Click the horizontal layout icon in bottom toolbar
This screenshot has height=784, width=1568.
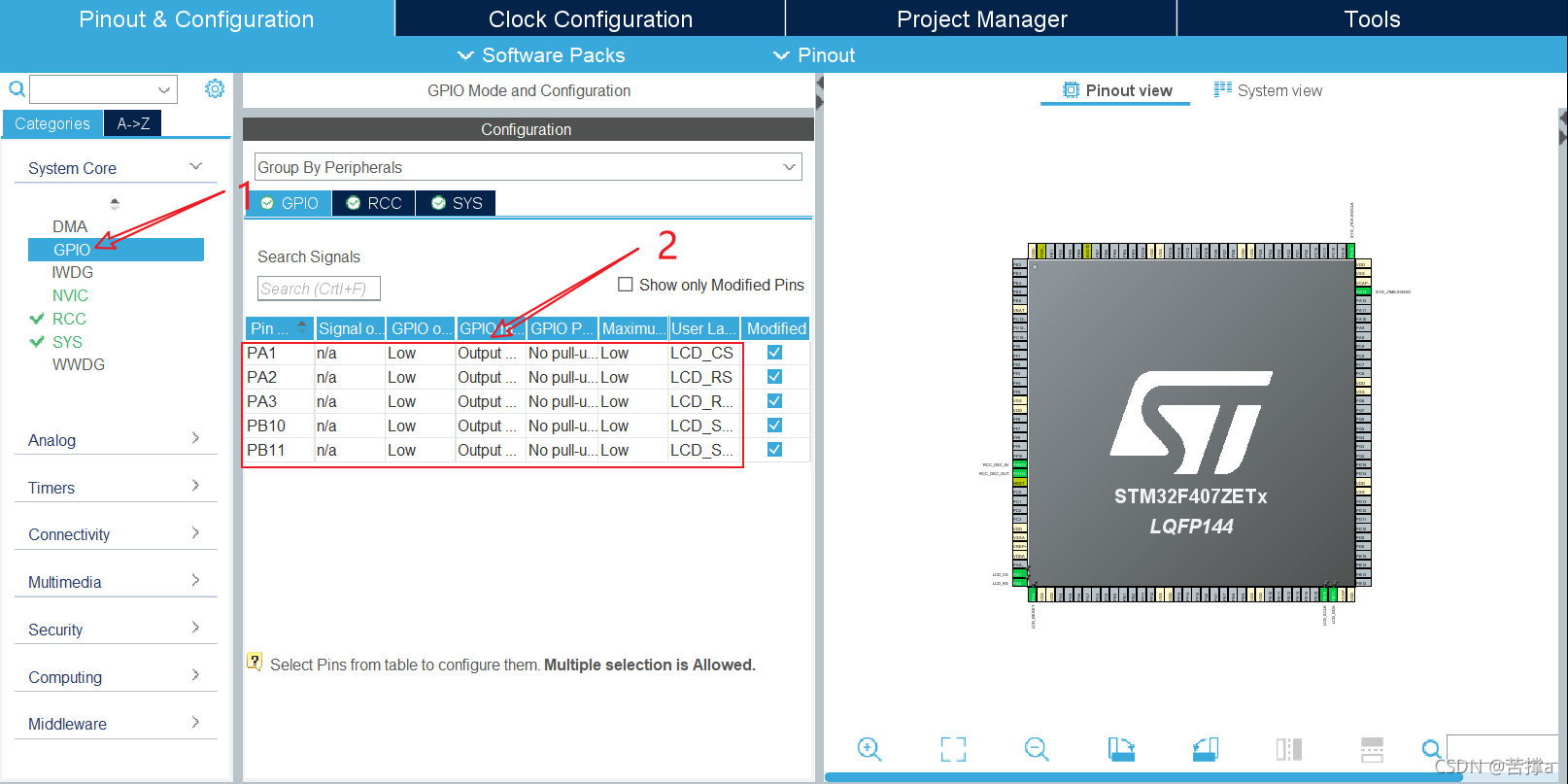coord(1373,749)
